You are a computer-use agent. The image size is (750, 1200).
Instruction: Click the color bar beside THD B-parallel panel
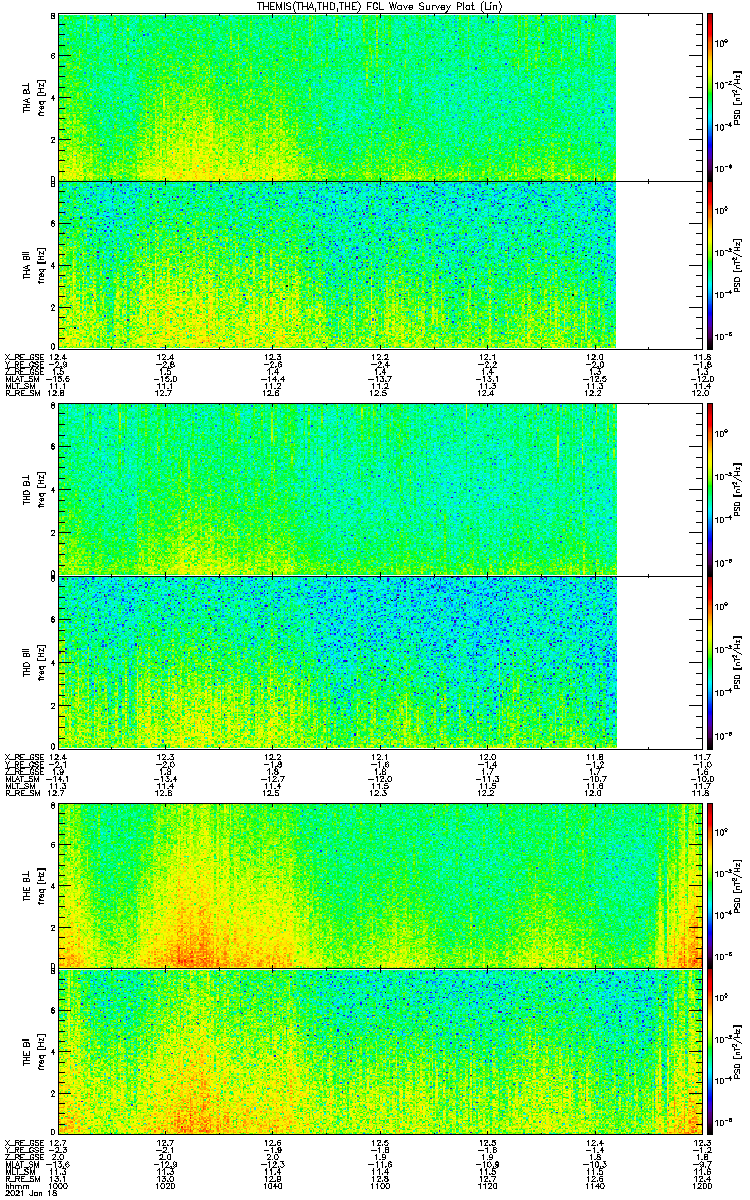(709, 662)
